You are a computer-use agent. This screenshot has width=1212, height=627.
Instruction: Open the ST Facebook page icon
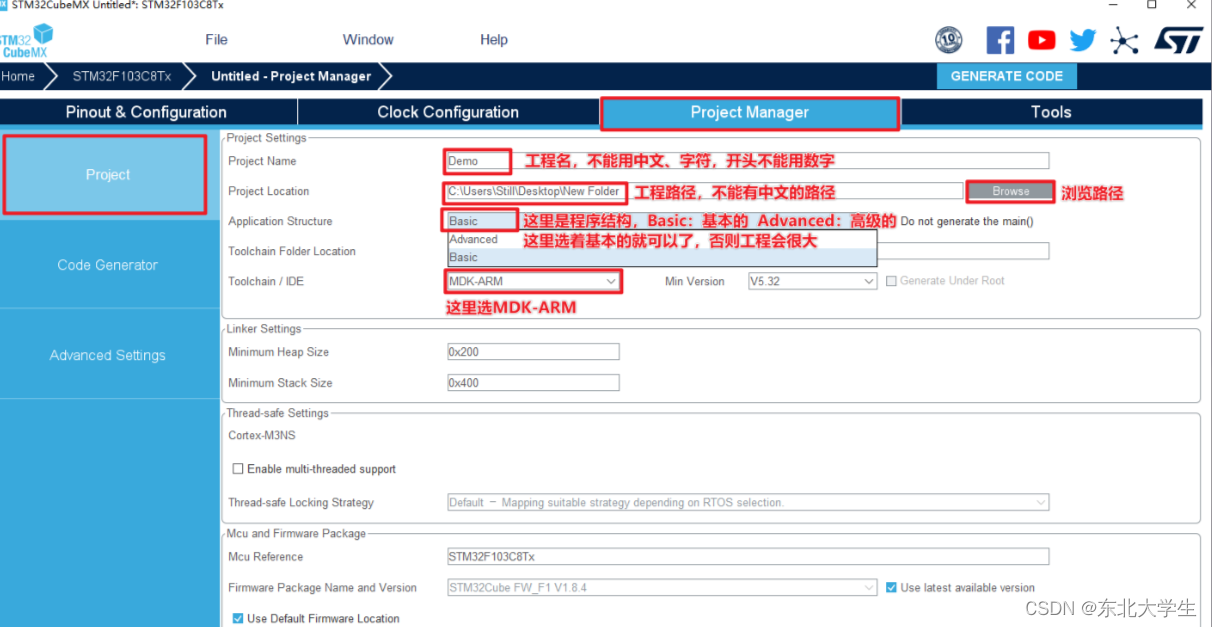(1000, 40)
